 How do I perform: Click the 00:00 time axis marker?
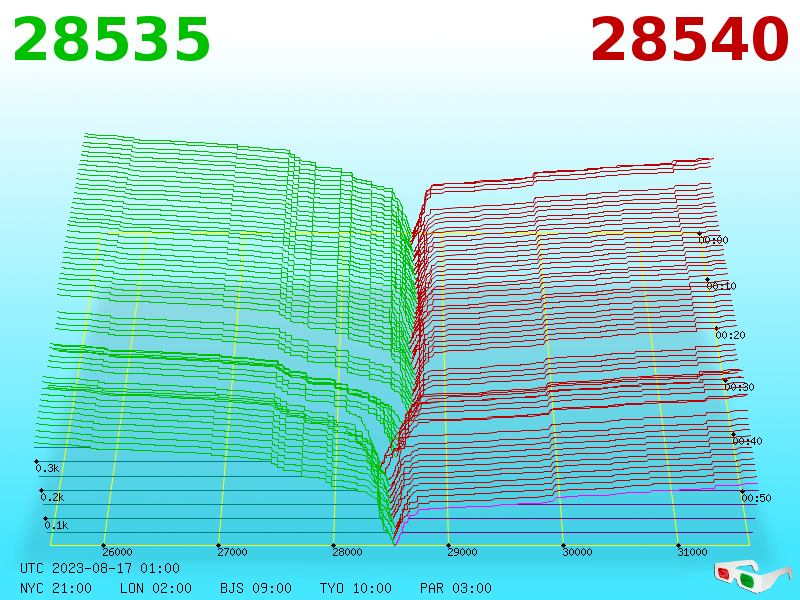pos(713,240)
